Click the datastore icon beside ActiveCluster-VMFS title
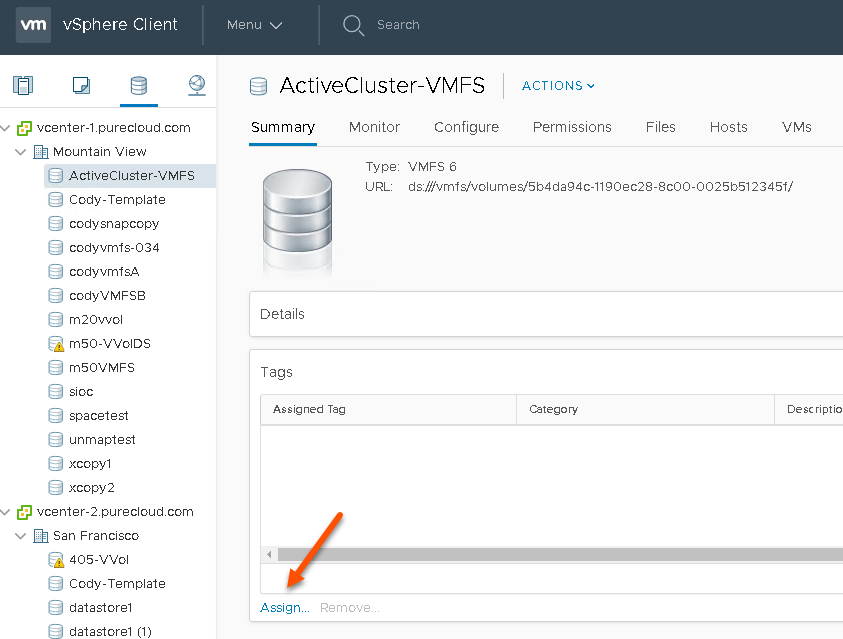The height and width of the screenshot is (639, 843). pyautogui.click(x=259, y=86)
